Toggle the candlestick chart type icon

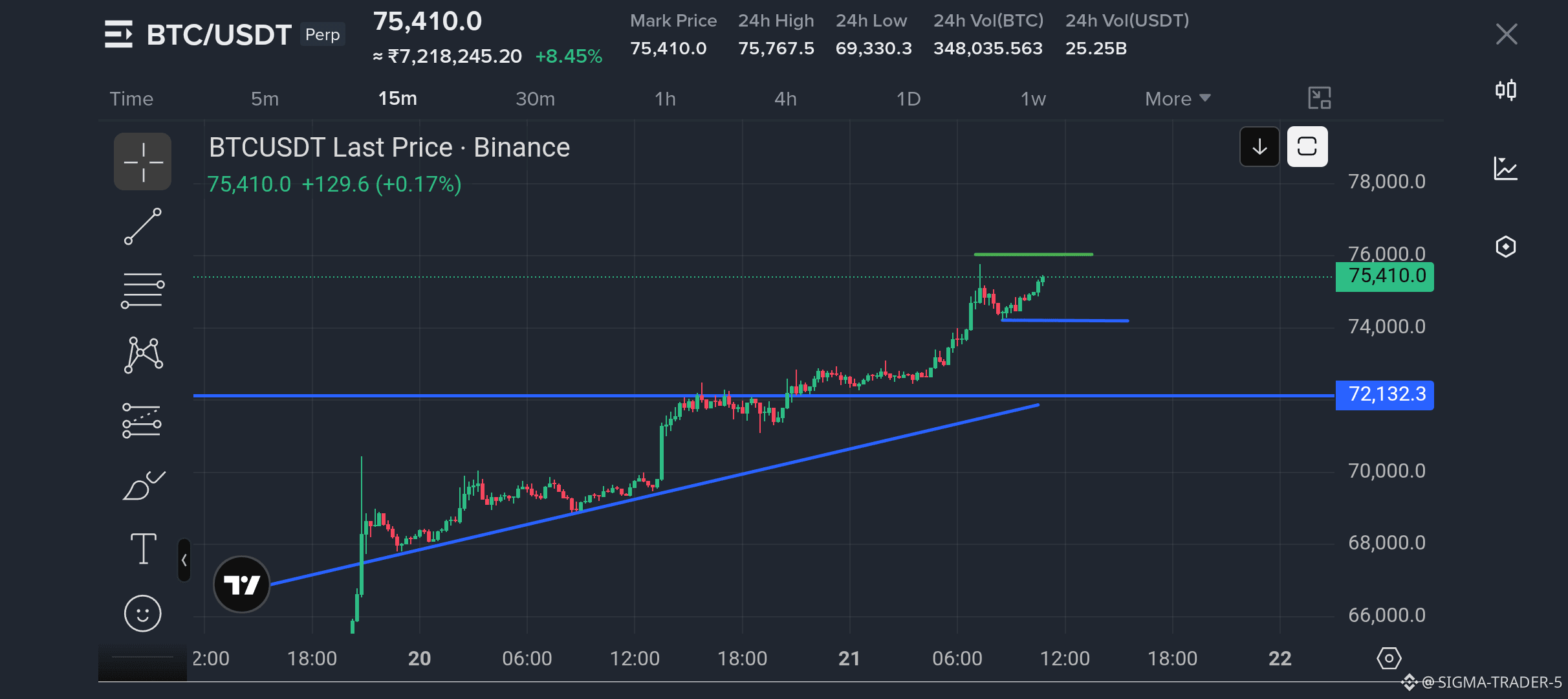point(1506,89)
